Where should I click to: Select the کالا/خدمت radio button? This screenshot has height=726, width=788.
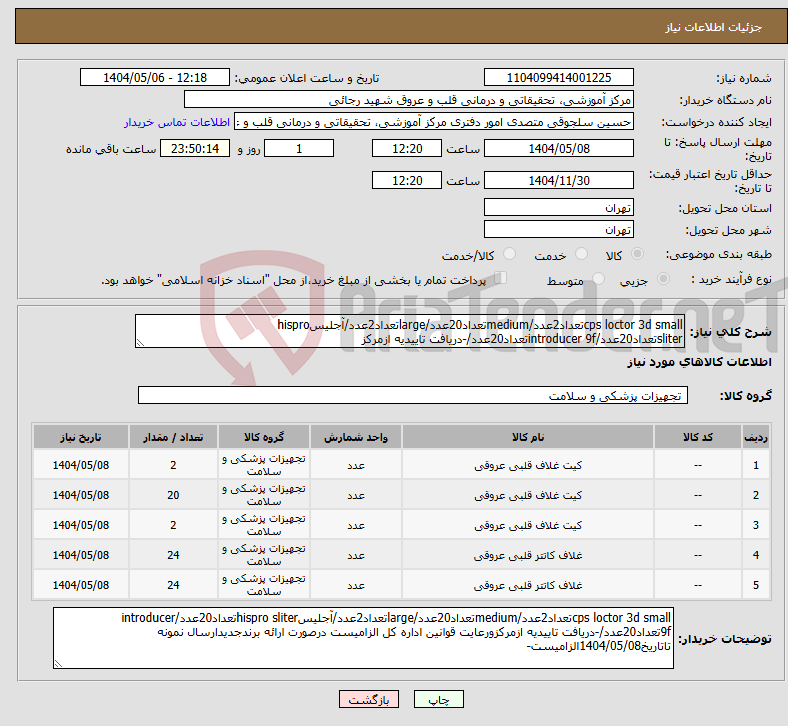click(510, 254)
